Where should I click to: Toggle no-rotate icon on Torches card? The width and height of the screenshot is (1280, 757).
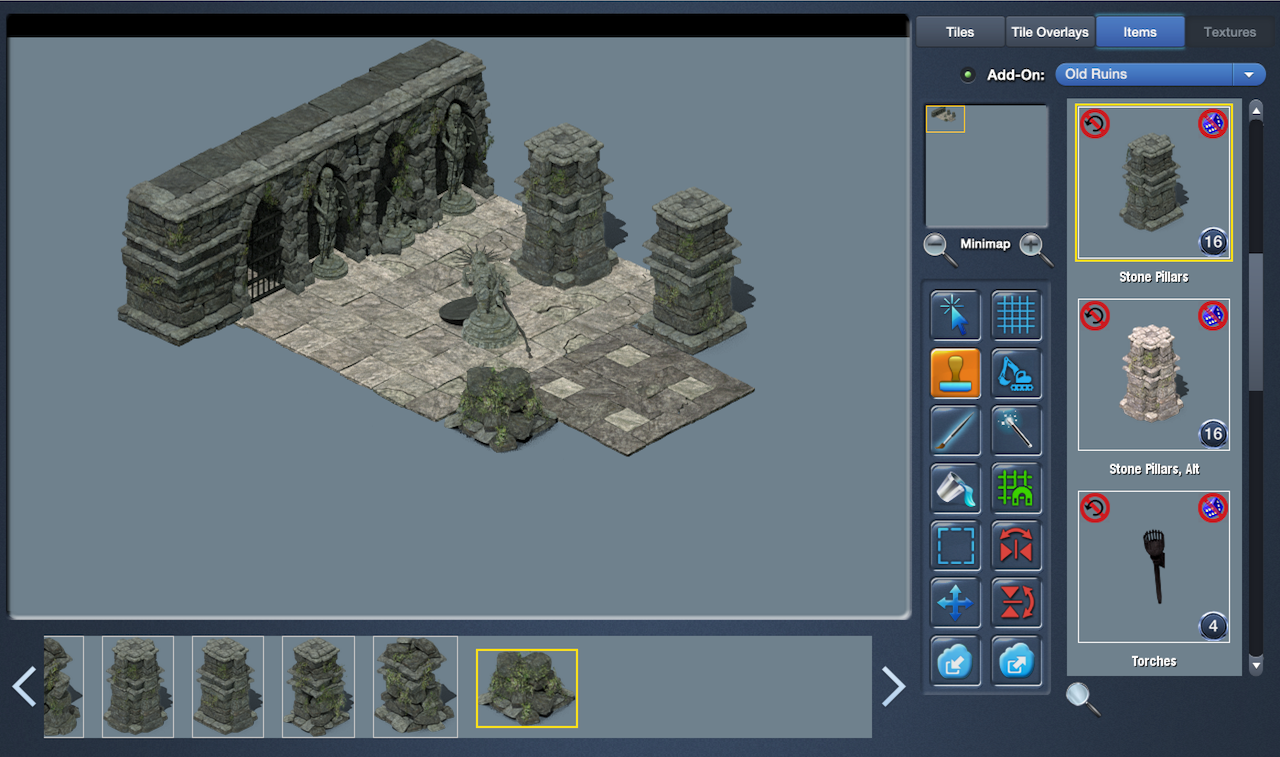[1095, 508]
